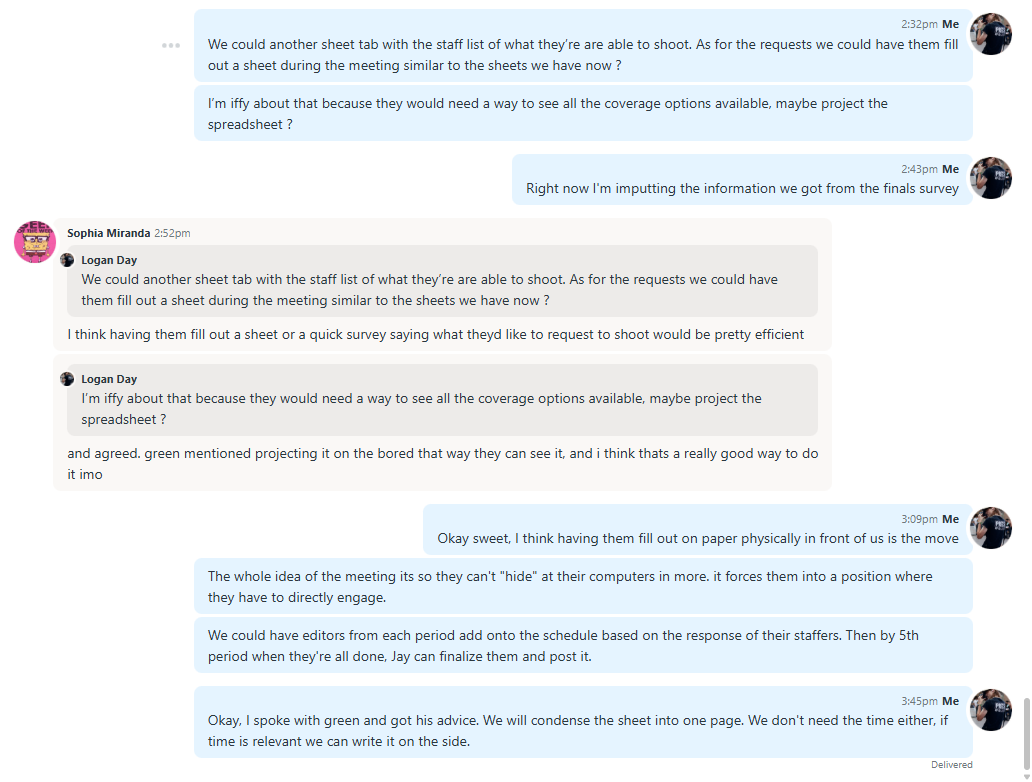Select the message about editors from each period
Viewport: 1032px width, 782px height.
coord(582,645)
